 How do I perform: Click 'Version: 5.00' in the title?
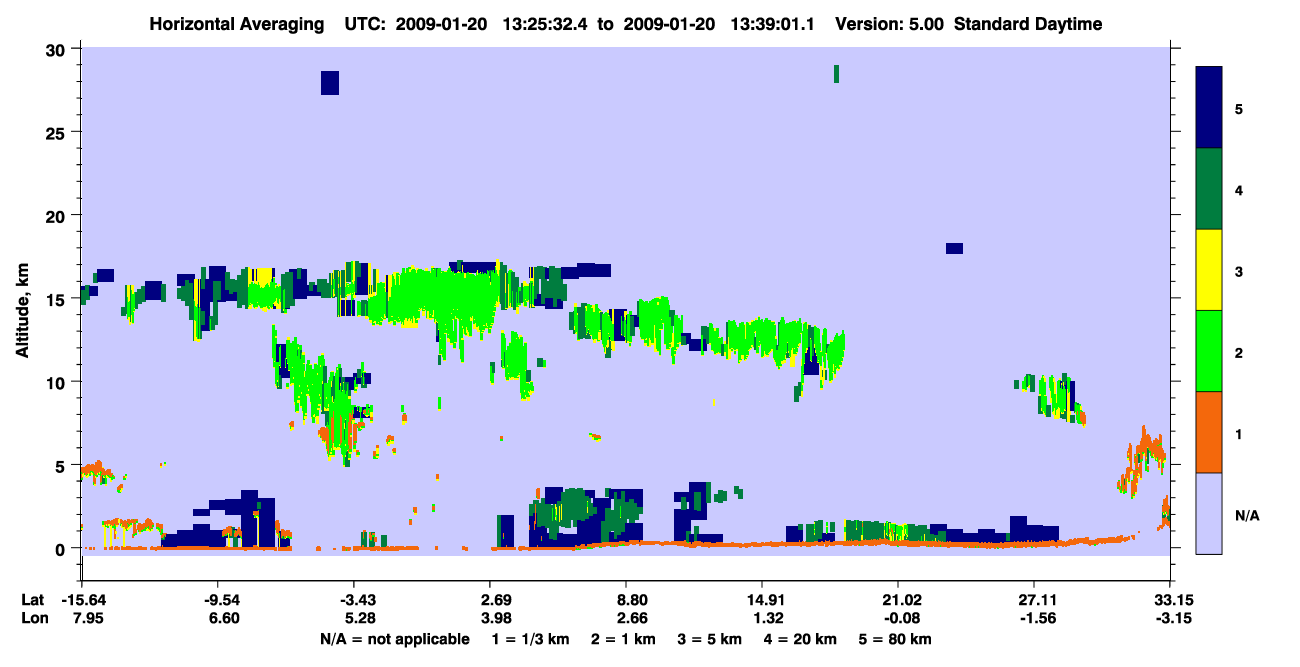pyautogui.click(x=888, y=24)
